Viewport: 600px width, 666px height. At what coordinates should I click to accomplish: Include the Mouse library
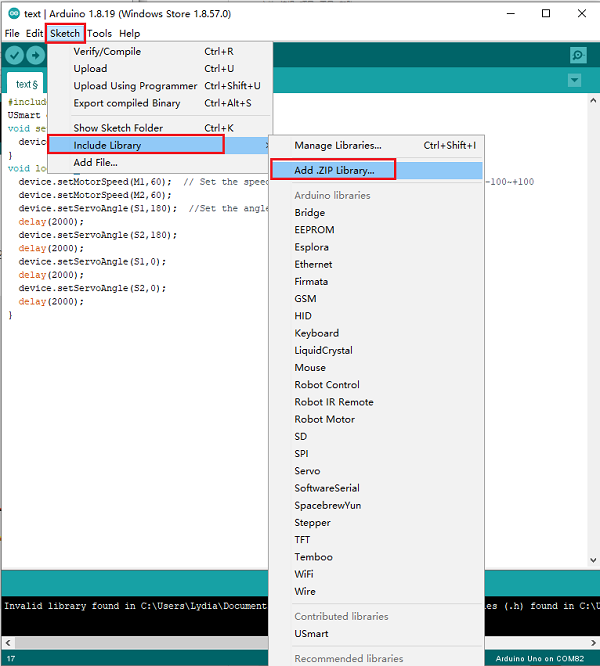click(377, 367)
